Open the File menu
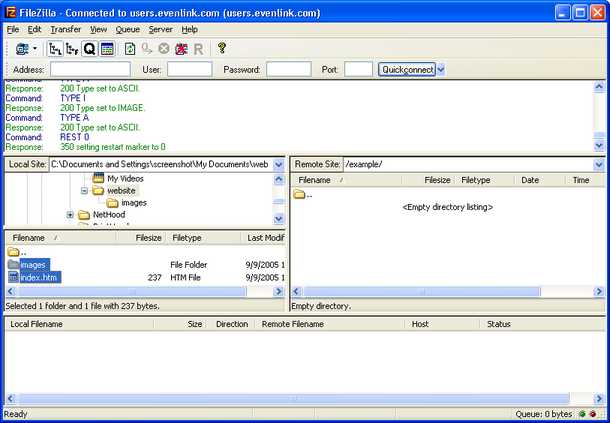The image size is (610, 423). coord(12,30)
